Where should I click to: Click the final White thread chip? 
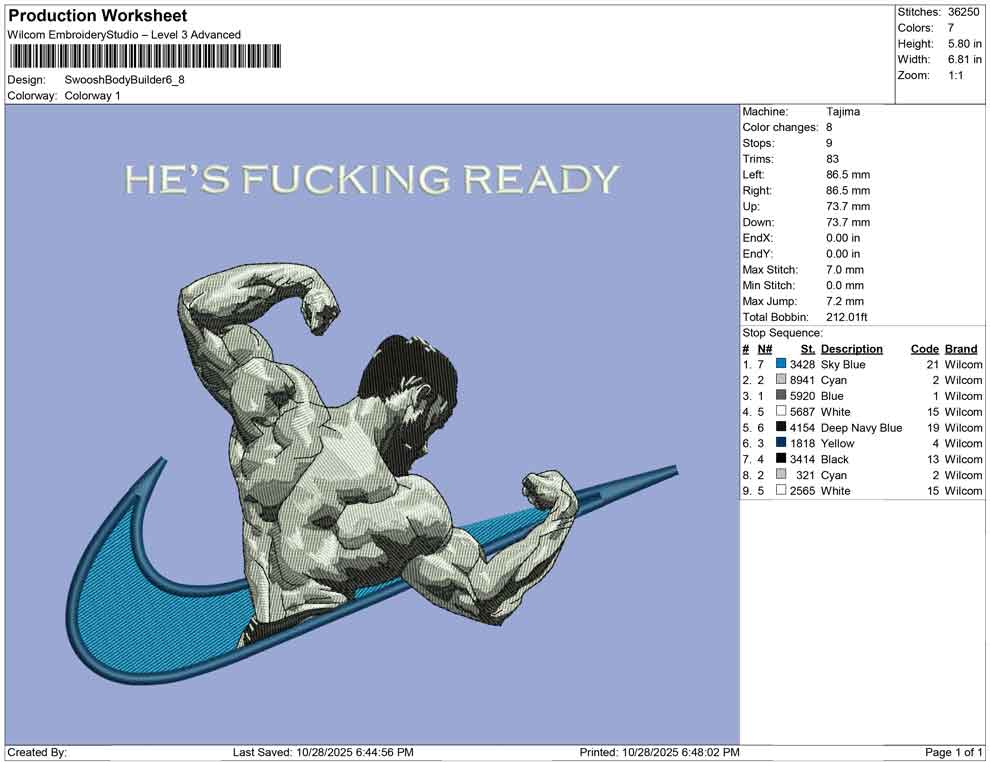(779, 490)
